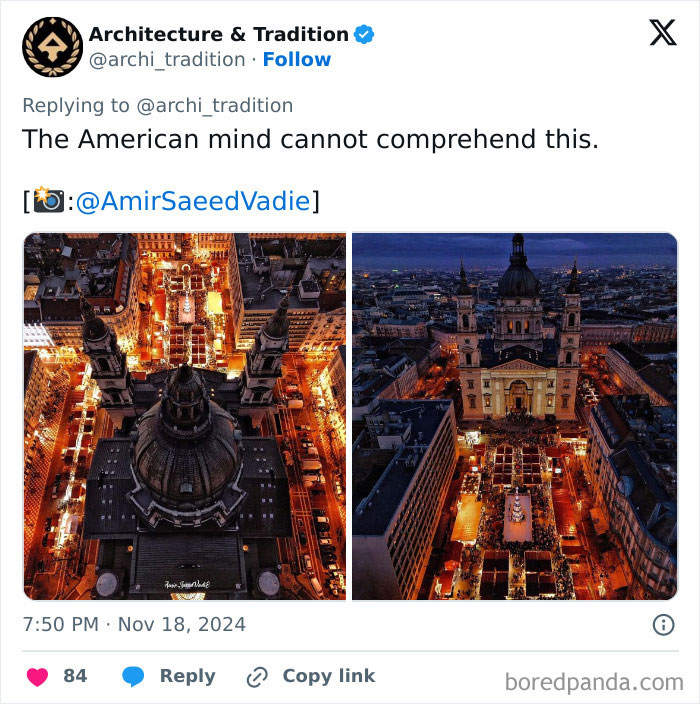Image resolution: width=700 pixels, height=704 pixels.
Task: Click the camera flash emoji
Action: click(x=48, y=199)
